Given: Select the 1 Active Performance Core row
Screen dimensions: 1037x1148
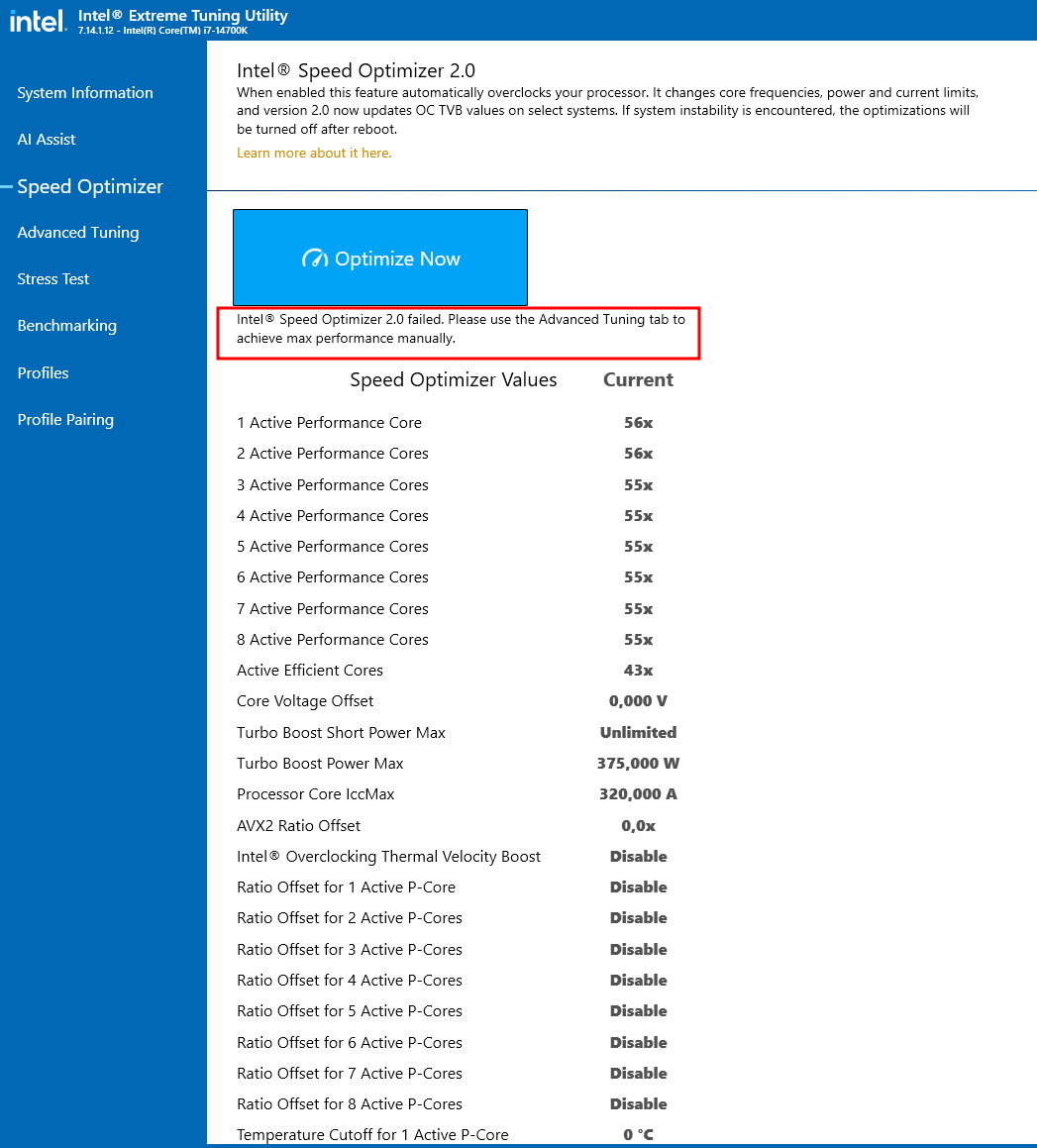Looking at the screenshot, I should point(329,423).
